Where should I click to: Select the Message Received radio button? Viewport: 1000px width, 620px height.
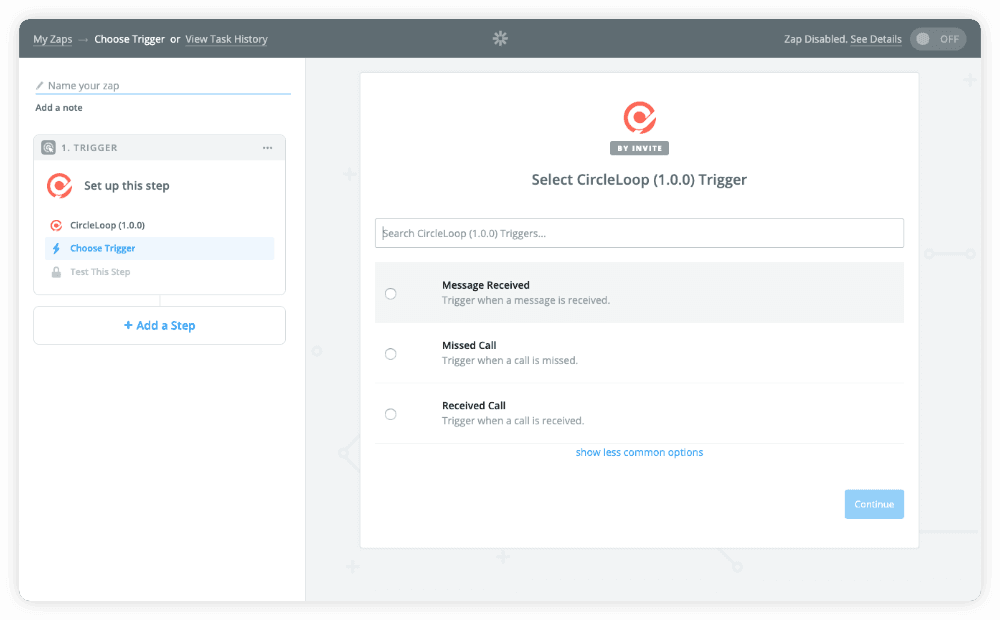click(x=390, y=293)
